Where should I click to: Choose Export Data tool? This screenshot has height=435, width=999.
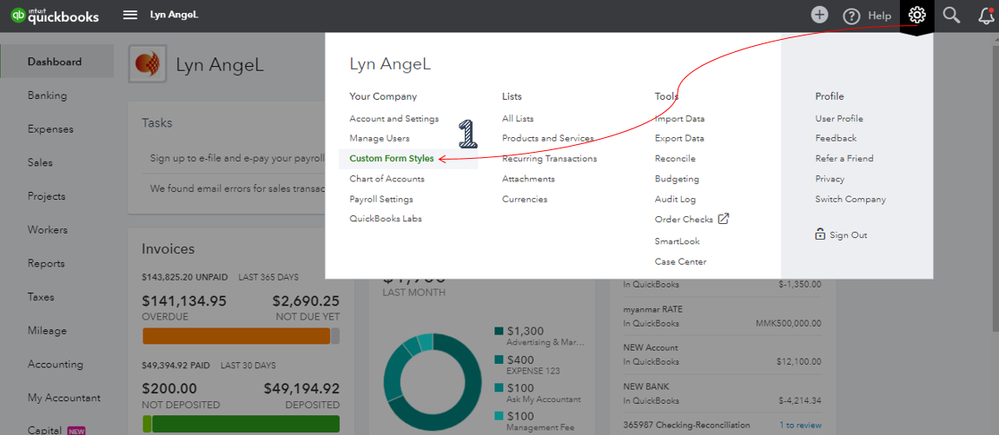679,138
